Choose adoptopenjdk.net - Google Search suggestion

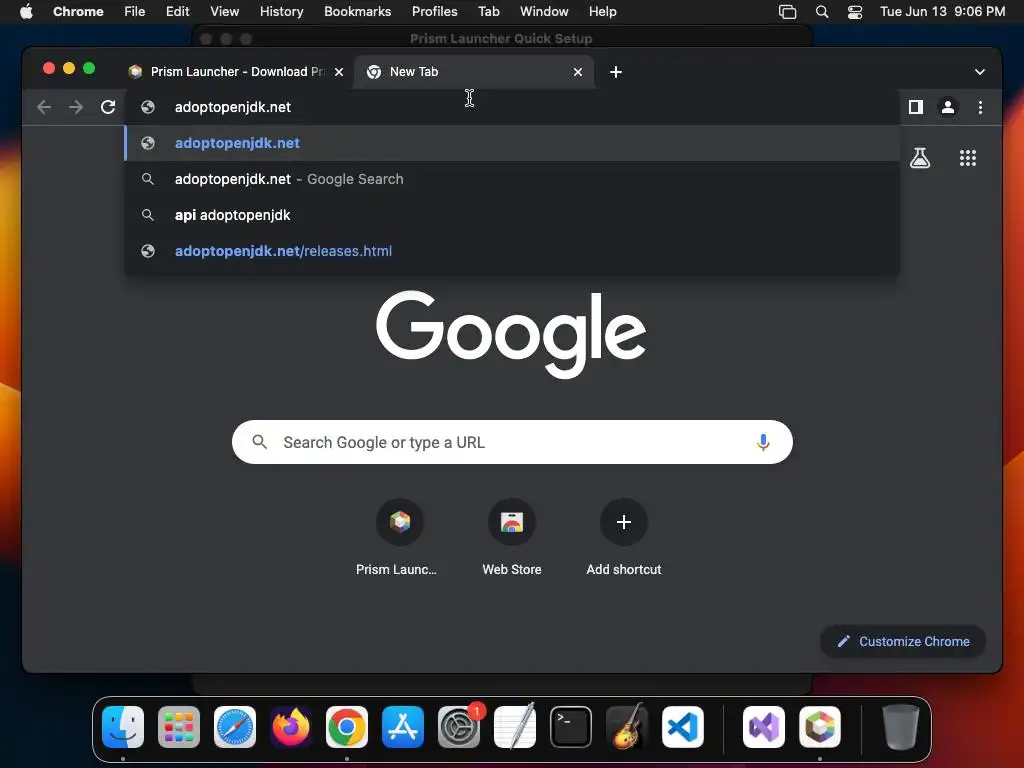tap(512, 179)
